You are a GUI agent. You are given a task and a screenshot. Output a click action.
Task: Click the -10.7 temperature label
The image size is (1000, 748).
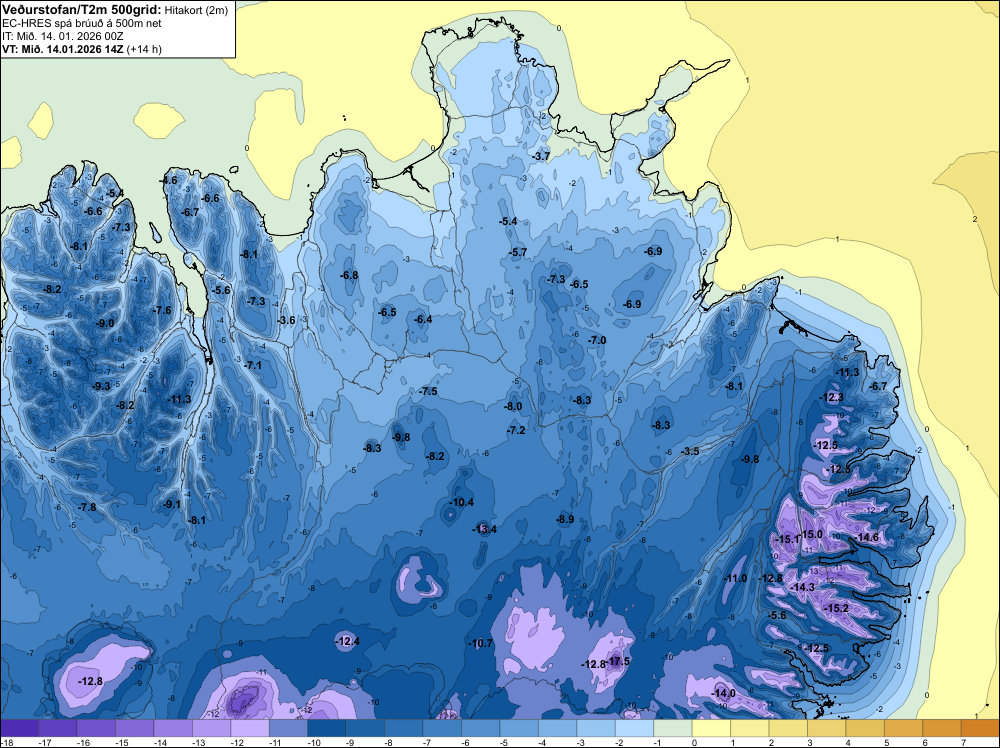(x=480, y=643)
